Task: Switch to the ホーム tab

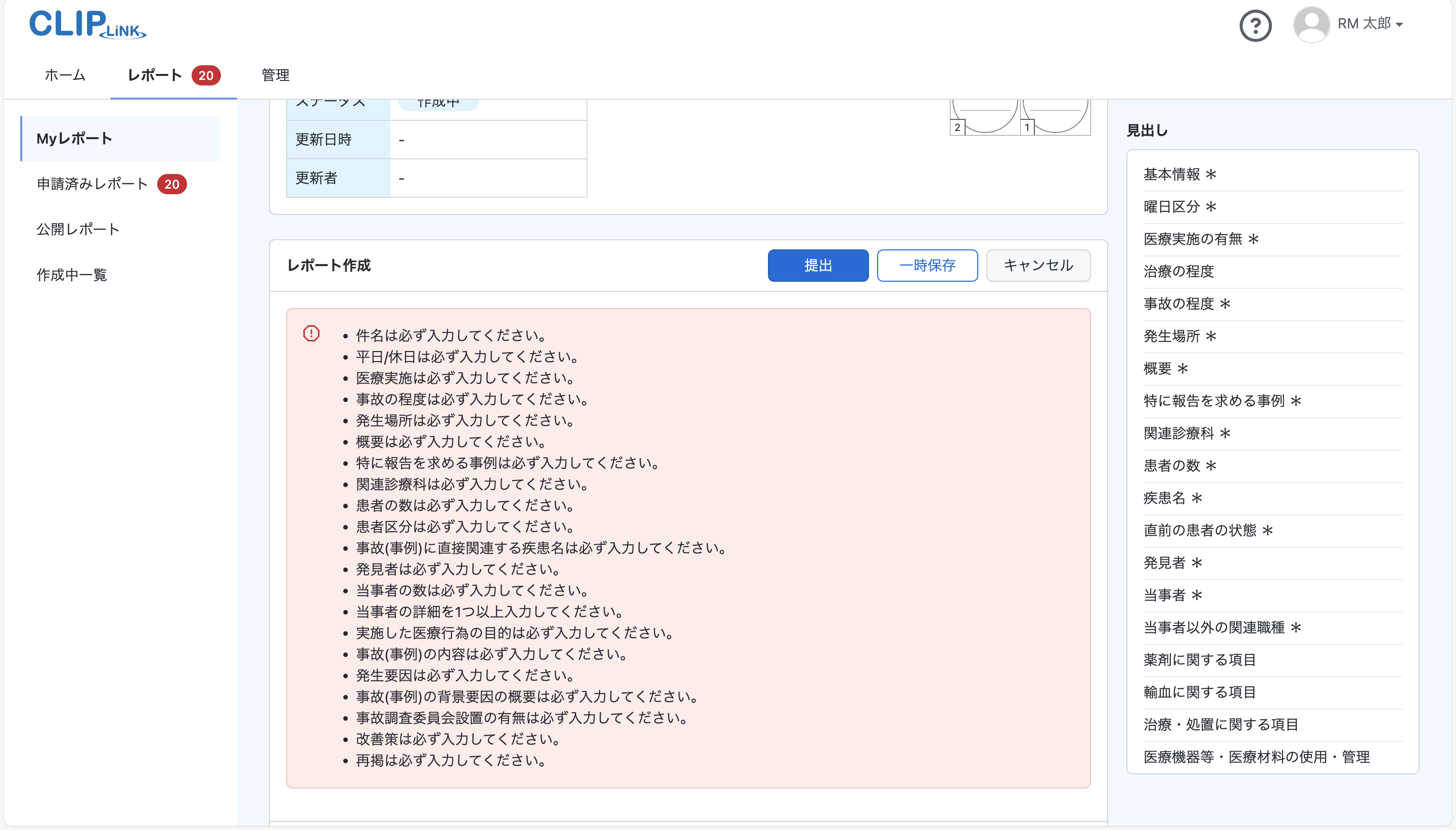Action: [64, 75]
